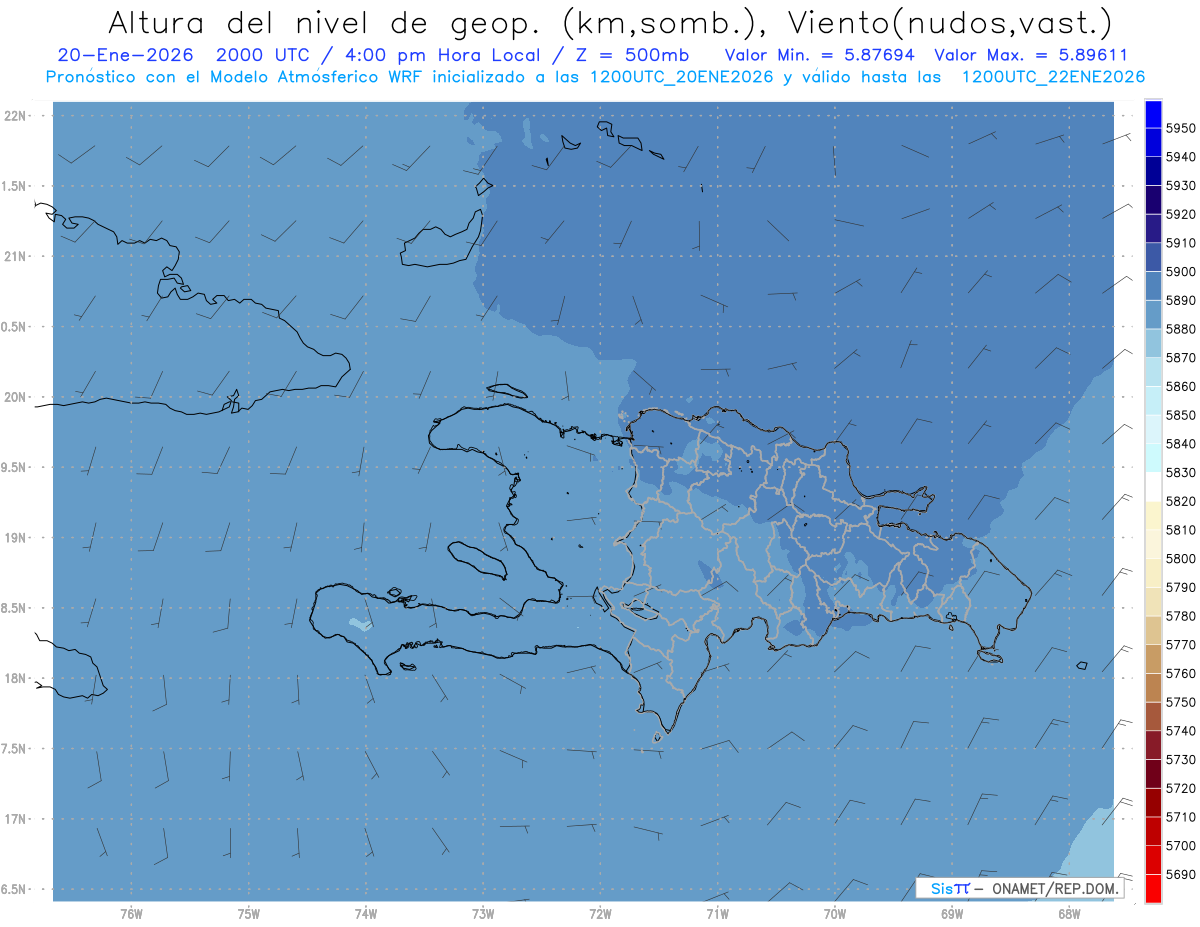Viewport: 1200px width, 927px height.
Task: Click the "19N" latitude axis label
Action: click(x=16, y=538)
